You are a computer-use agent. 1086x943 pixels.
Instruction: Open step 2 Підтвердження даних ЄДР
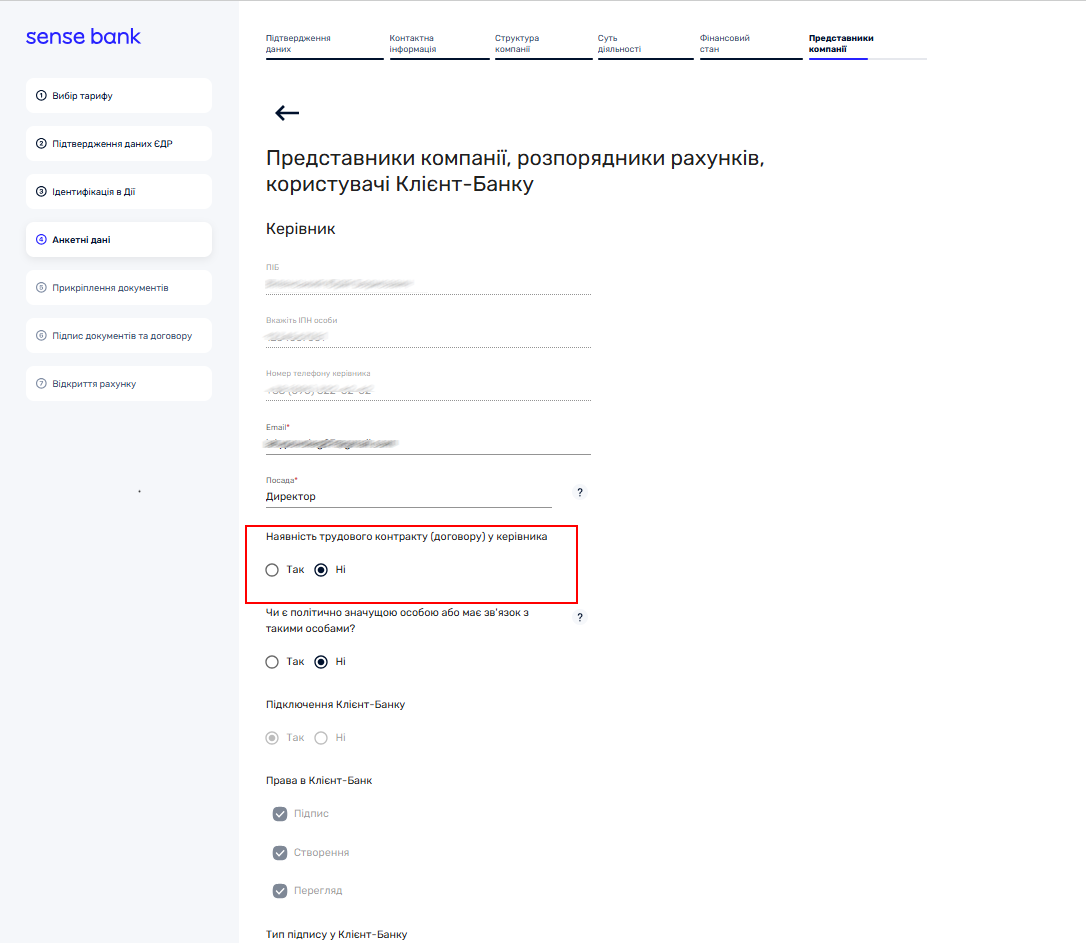coord(118,143)
